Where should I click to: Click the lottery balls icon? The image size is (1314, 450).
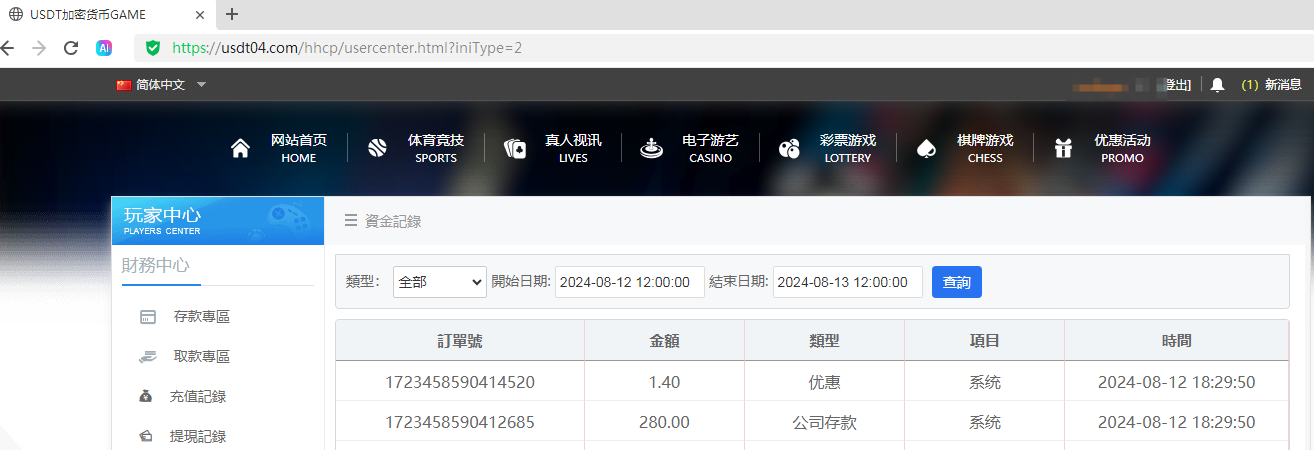click(789, 149)
